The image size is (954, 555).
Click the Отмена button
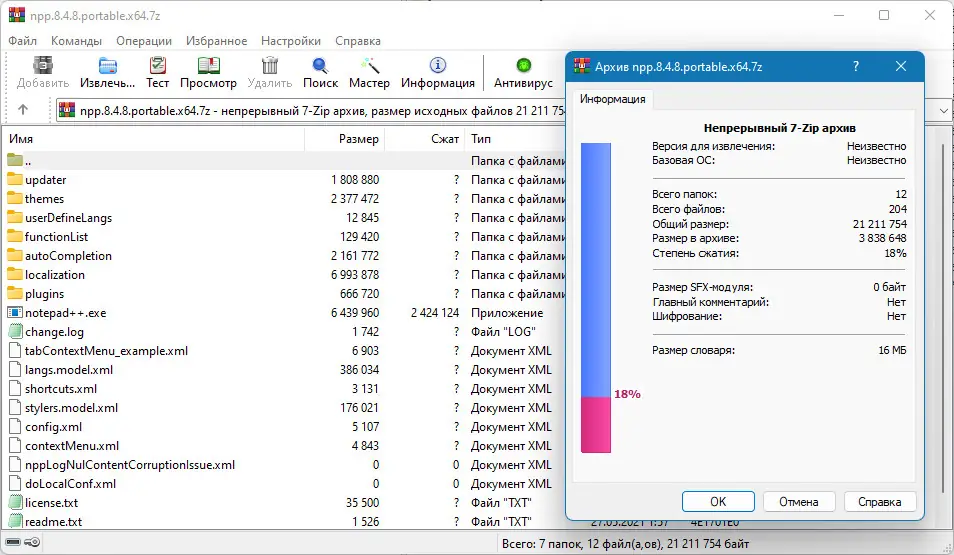[799, 501]
